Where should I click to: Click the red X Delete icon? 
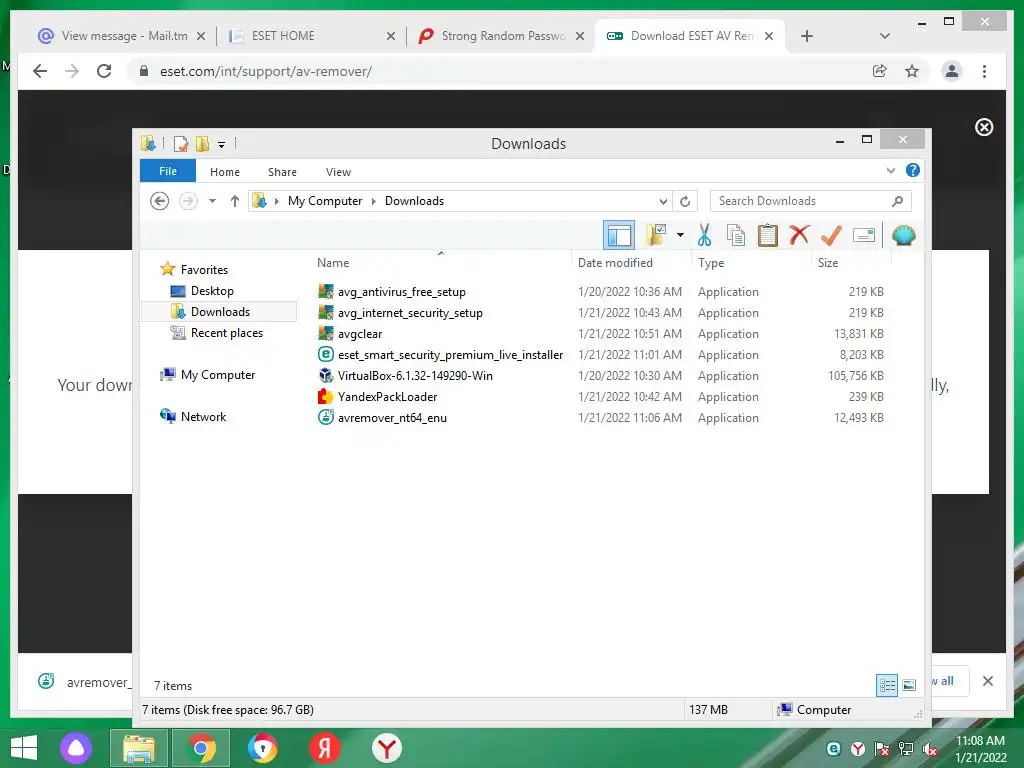799,234
